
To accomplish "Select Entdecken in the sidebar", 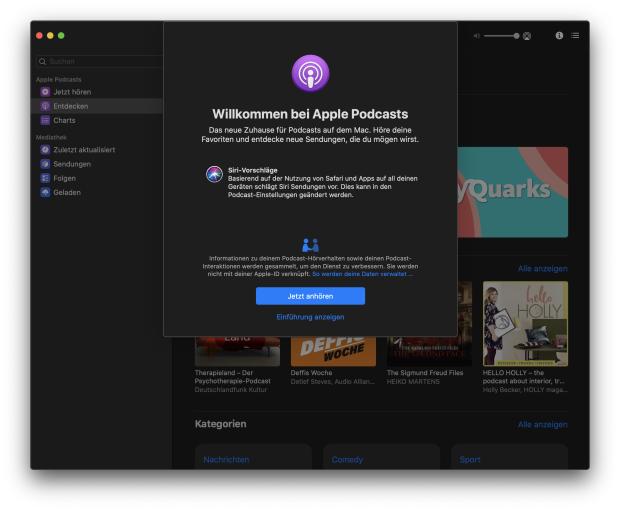I will (x=97, y=106).
